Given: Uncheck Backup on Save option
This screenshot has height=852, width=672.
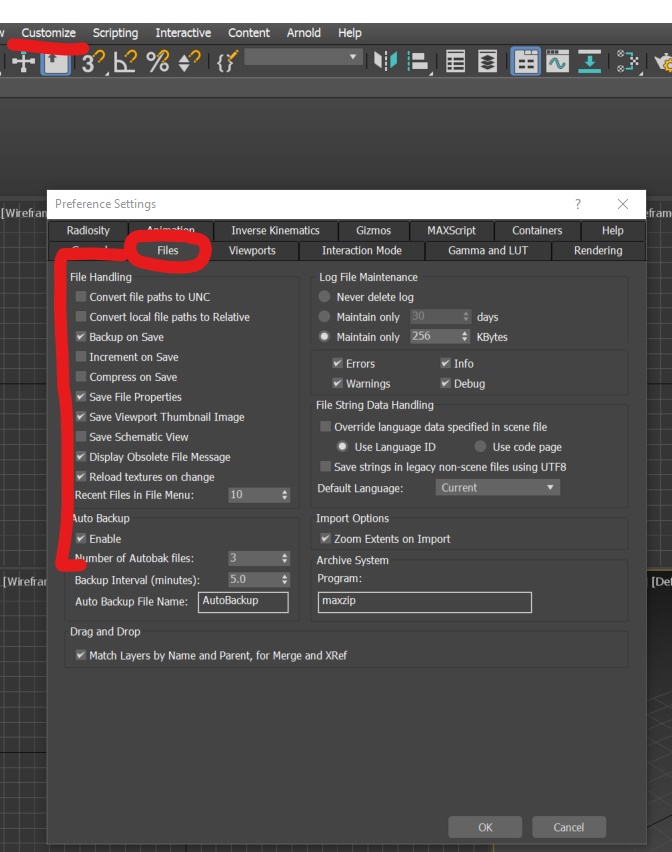Looking at the screenshot, I should [x=81, y=336].
